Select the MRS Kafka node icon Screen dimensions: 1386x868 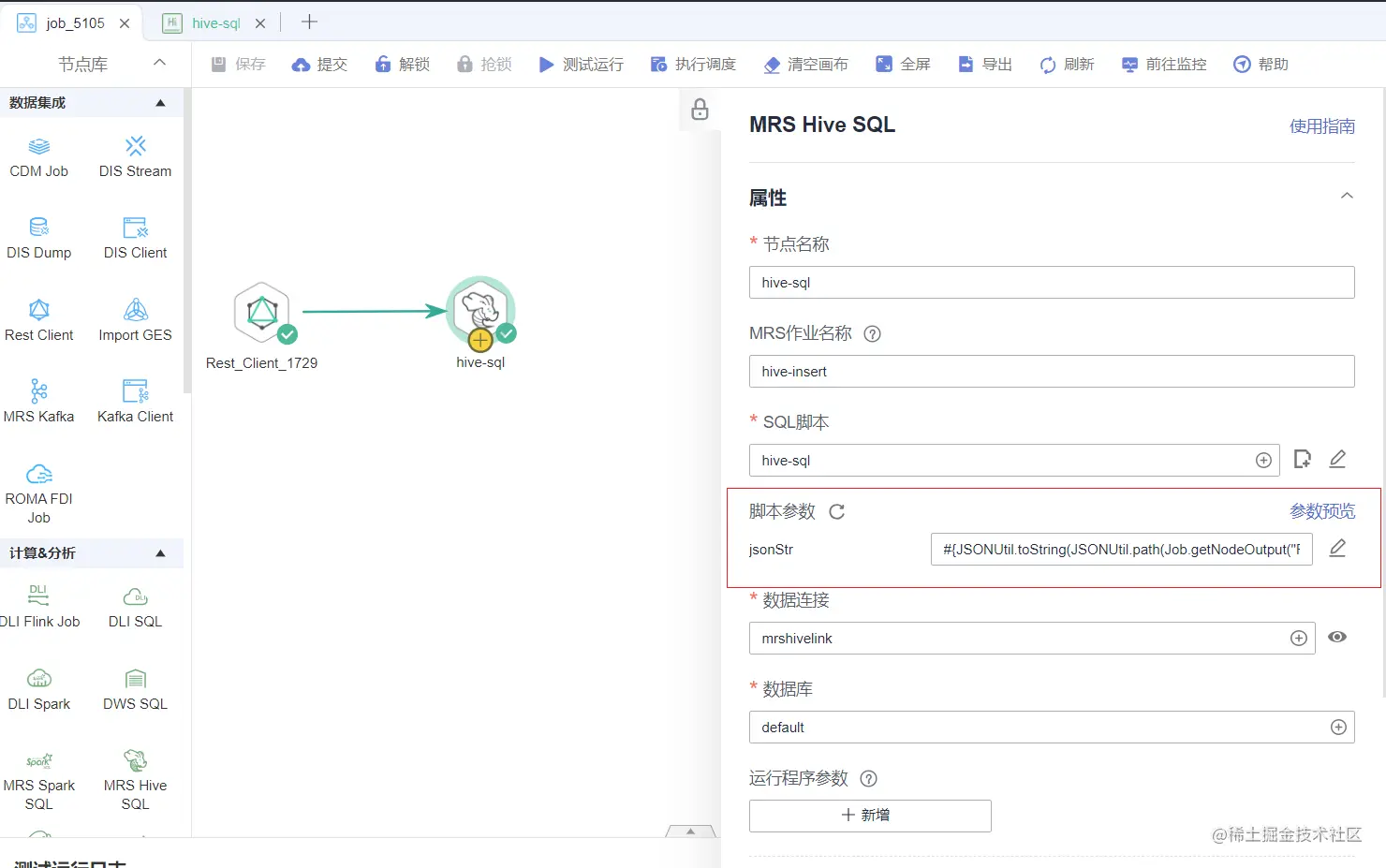pyautogui.click(x=39, y=390)
